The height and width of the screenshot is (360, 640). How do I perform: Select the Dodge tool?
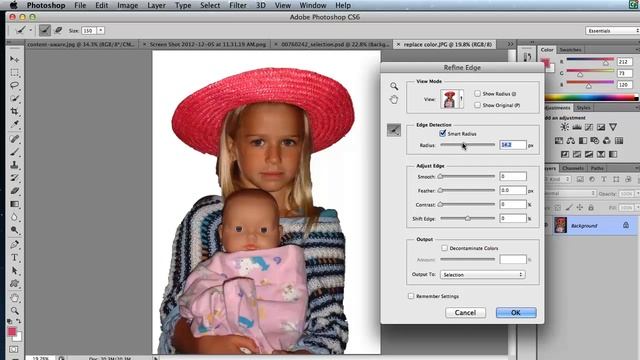14,230
